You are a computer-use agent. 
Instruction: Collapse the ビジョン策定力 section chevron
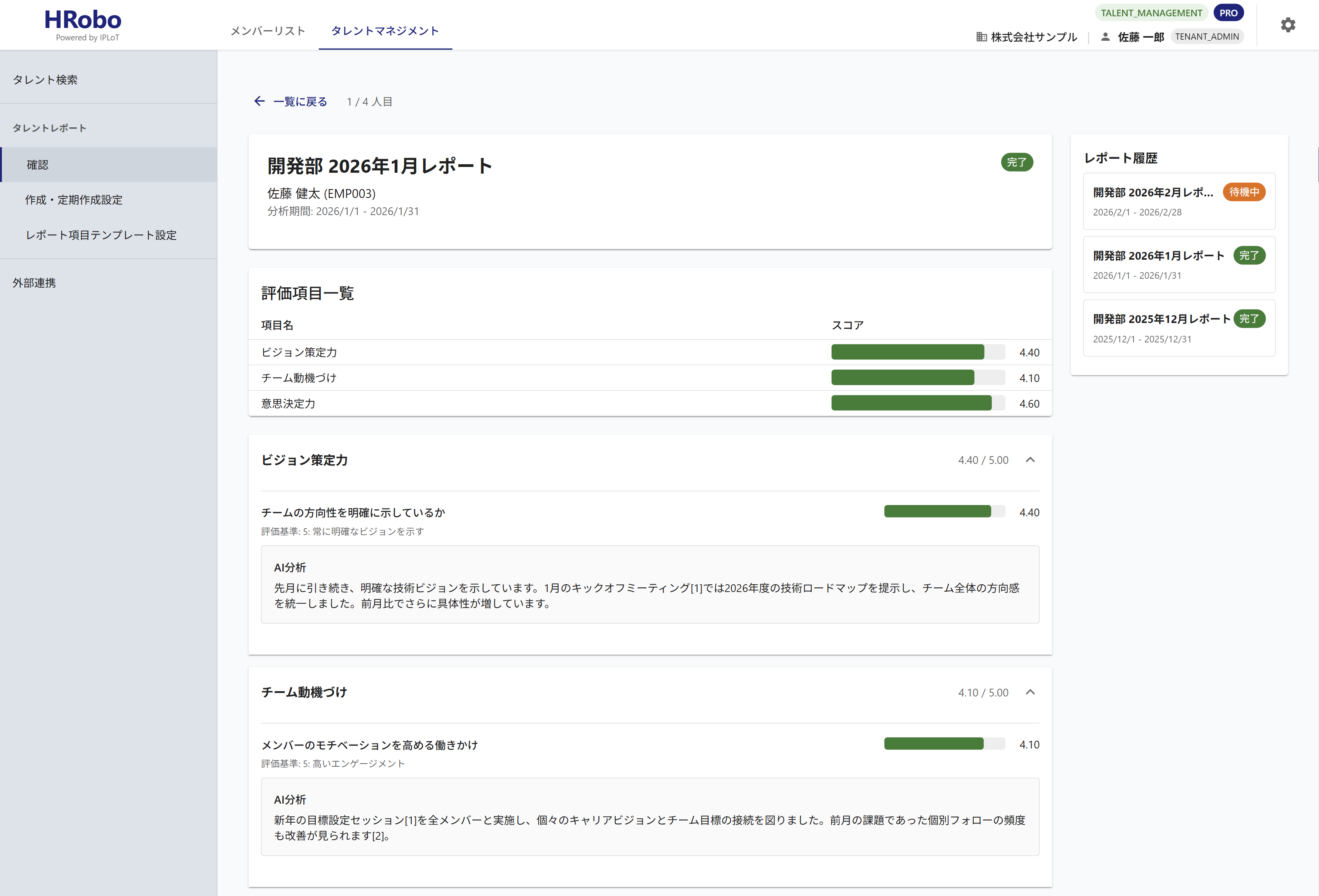tap(1030, 460)
